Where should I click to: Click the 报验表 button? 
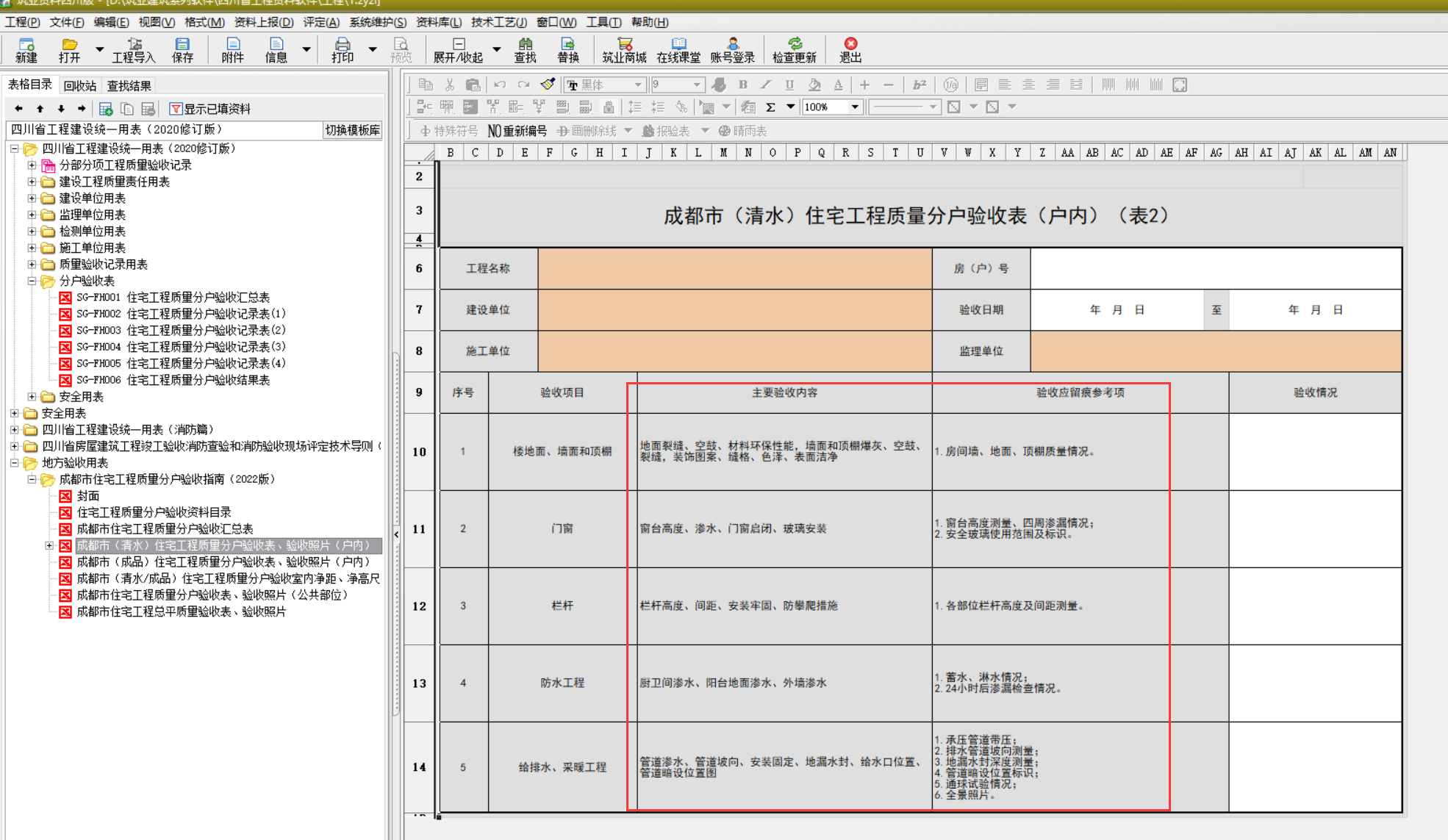point(666,131)
